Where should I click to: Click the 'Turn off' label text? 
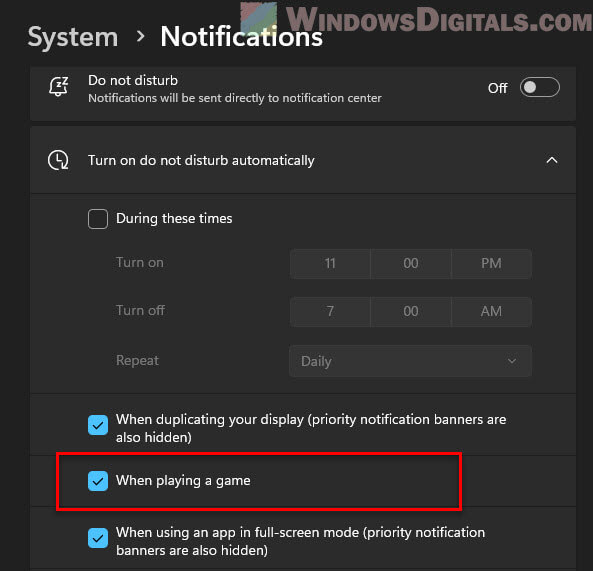pyautogui.click(x=140, y=310)
